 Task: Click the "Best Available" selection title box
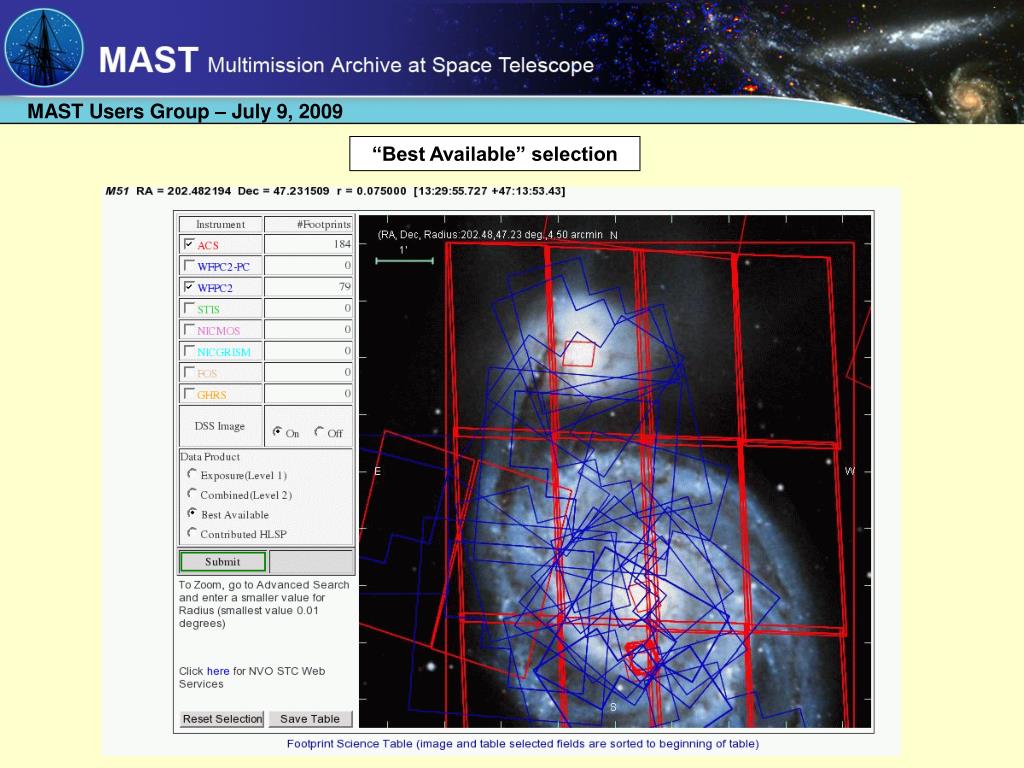(x=494, y=153)
